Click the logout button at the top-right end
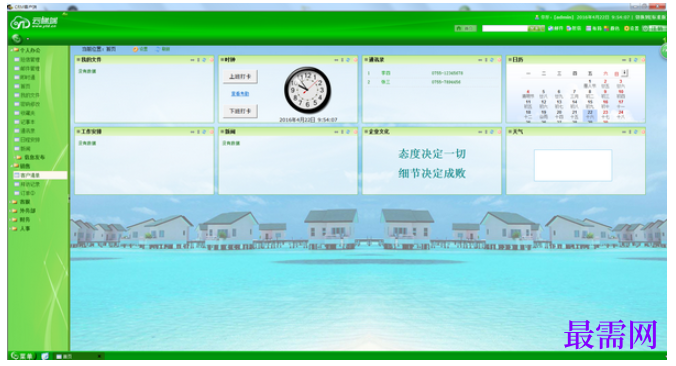The width and height of the screenshot is (676, 366). coord(654,28)
